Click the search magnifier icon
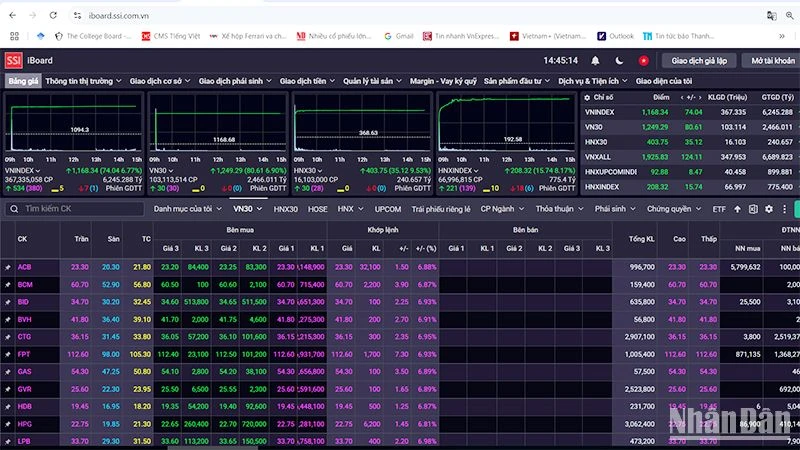 point(13,209)
